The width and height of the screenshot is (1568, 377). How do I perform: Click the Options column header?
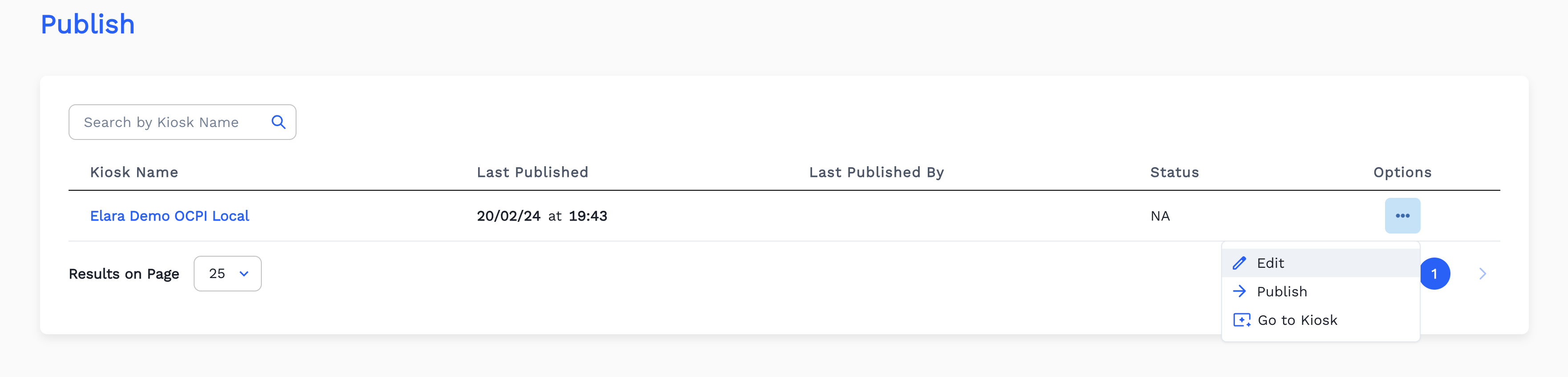pyautogui.click(x=1402, y=172)
